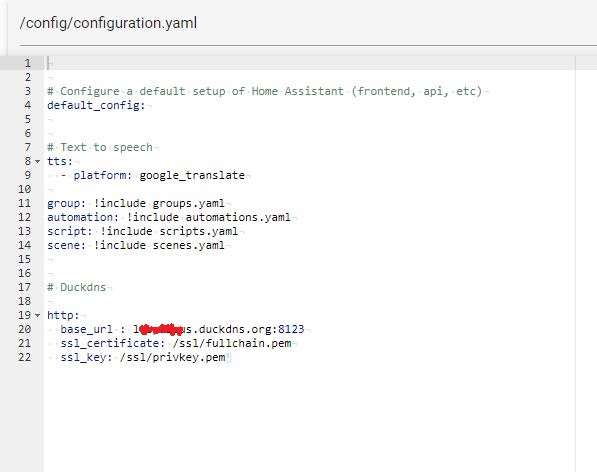
Task: Click line number 11 in gutter
Action: (25, 203)
